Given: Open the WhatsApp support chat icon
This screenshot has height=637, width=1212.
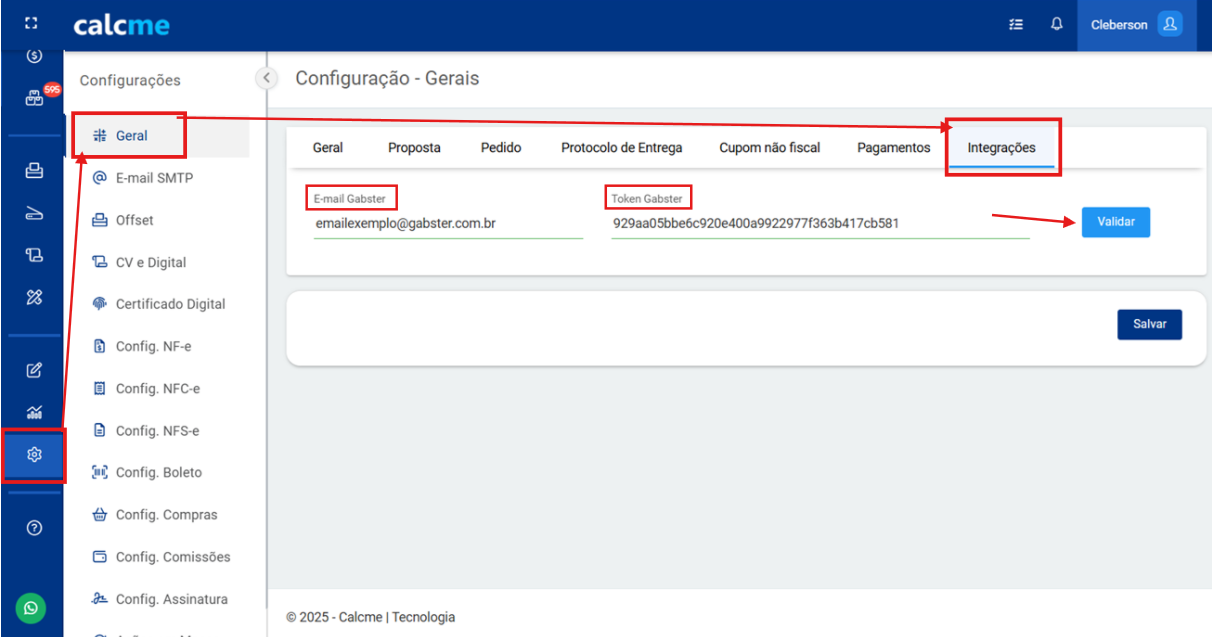Looking at the screenshot, I should tap(31, 608).
